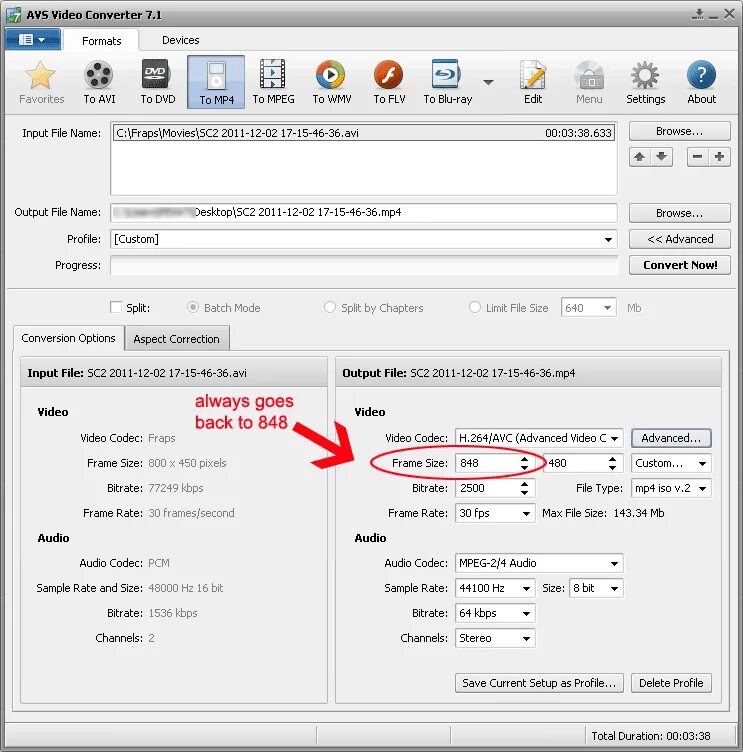Open the Frame Rate 30 fps dropdown
Viewport: 743px width, 752px height.
(x=526, y=513)
